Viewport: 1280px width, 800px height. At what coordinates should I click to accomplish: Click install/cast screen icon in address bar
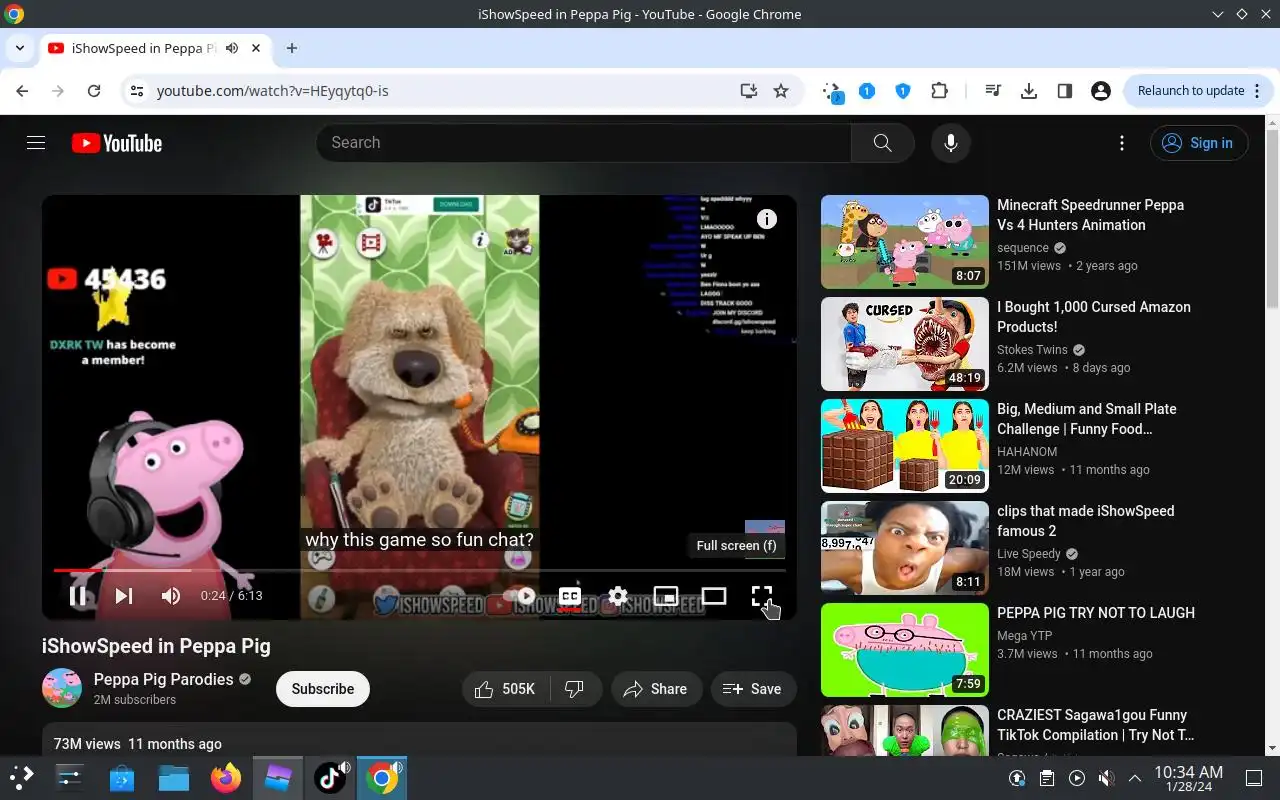coord(748,91)
